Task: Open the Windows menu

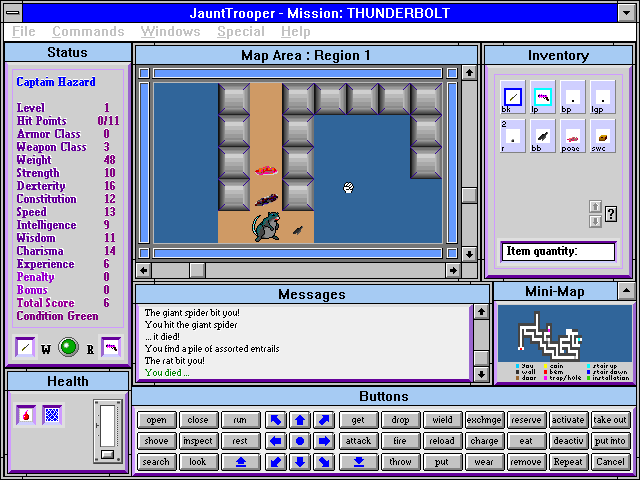Action: point(170,31)
